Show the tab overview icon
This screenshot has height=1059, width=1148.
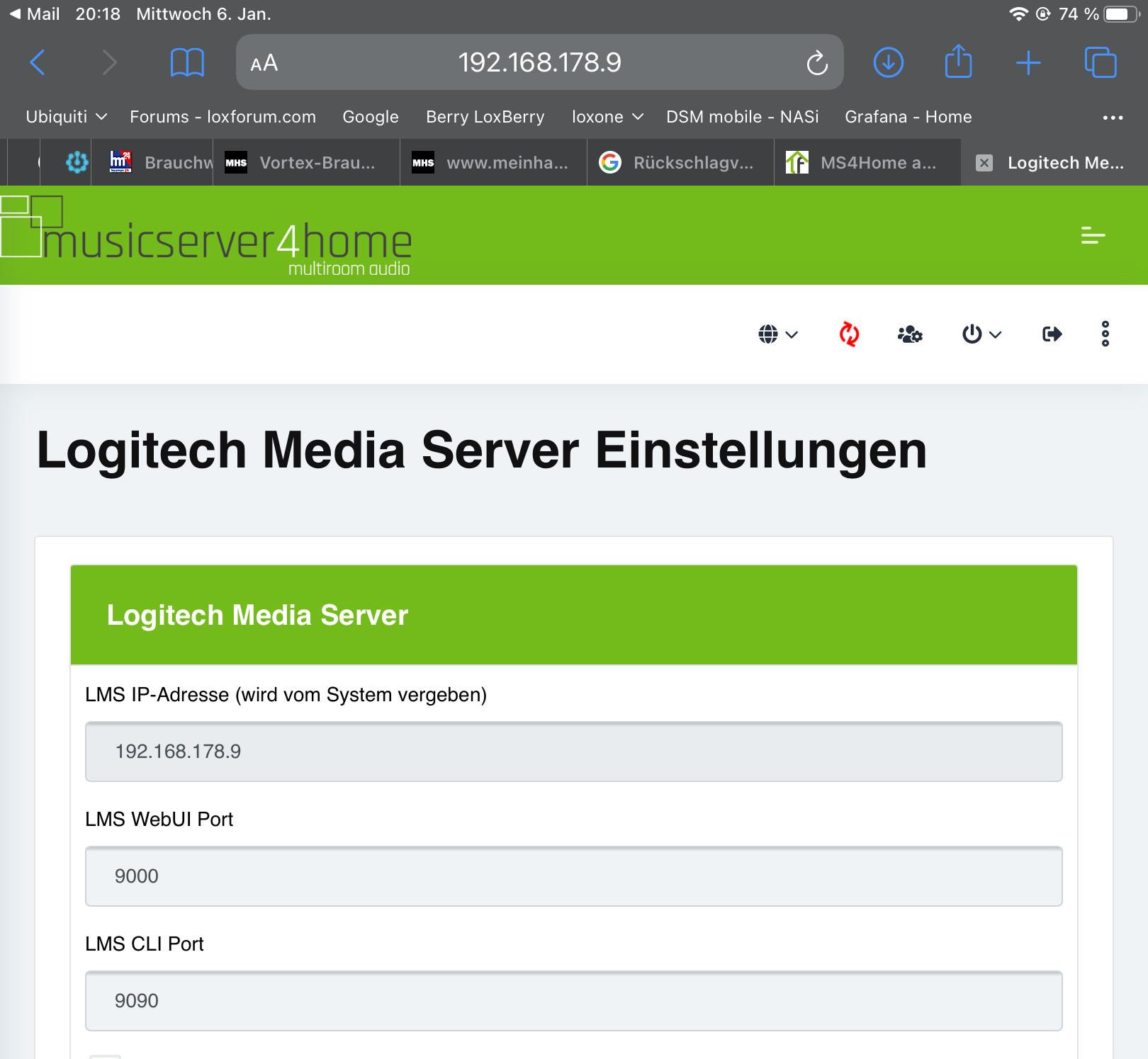tap(1101, 62)
